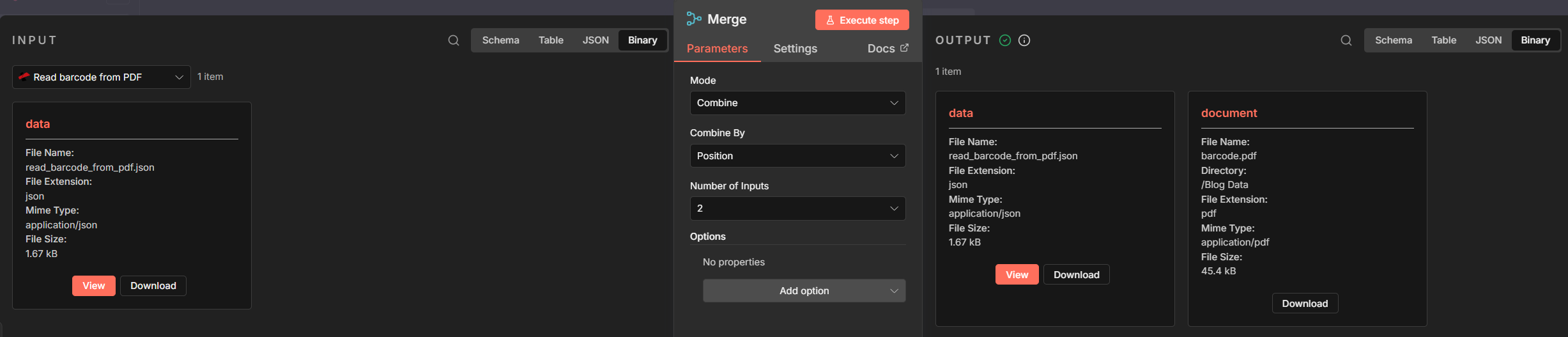
Task: Select the Parameters tab
Action: [717, 49]
